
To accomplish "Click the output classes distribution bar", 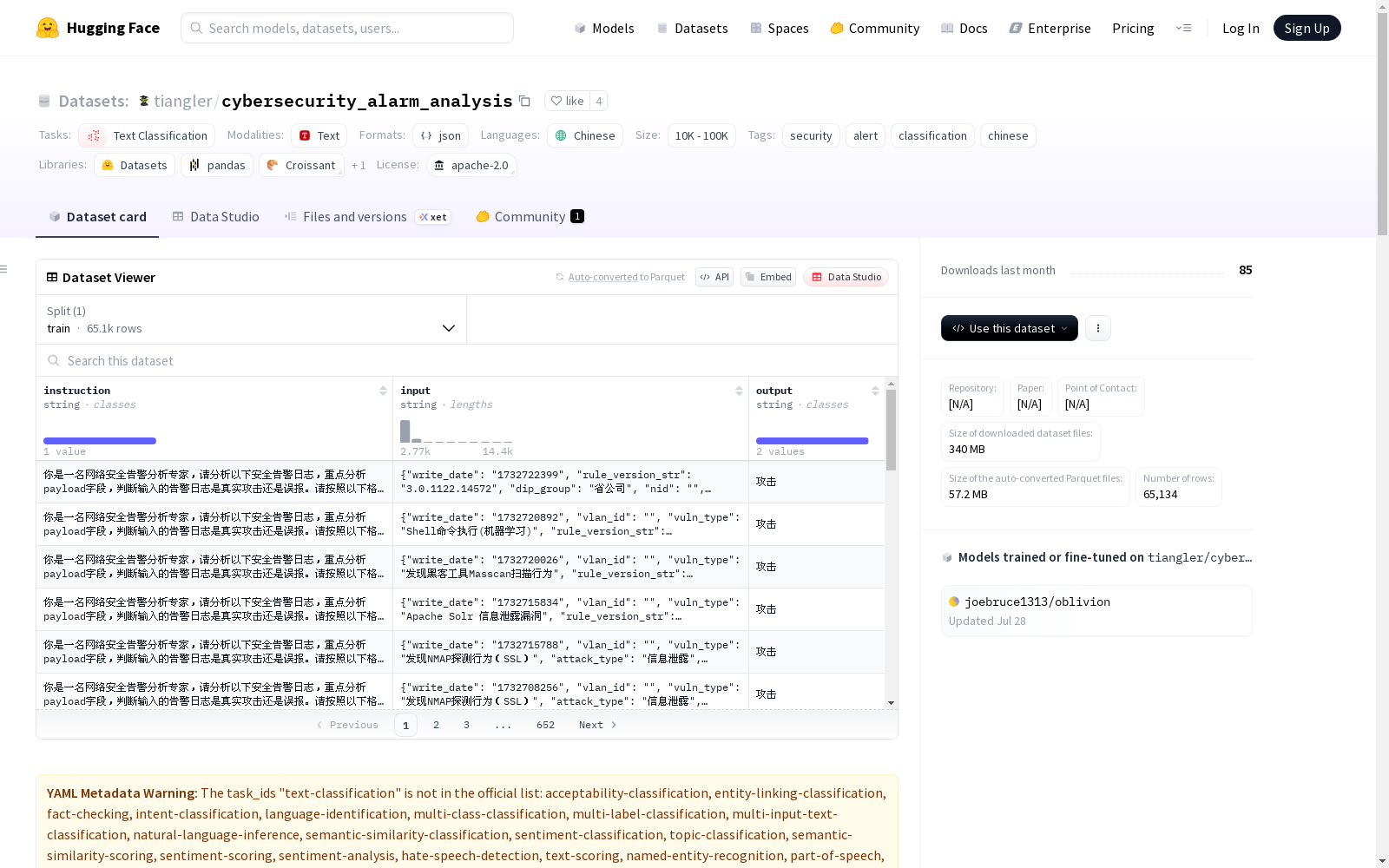I will tap(813, 441).
